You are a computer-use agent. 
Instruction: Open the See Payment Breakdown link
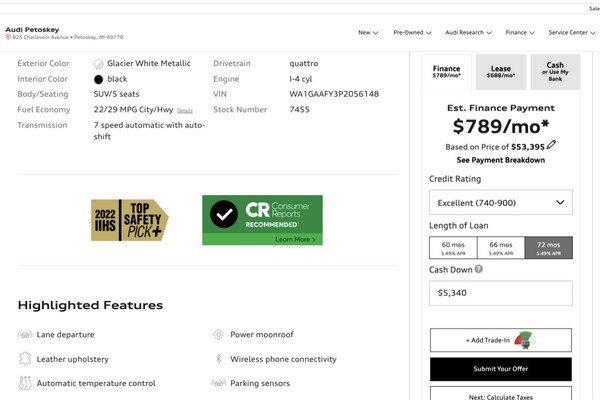[x=501, y=160]
